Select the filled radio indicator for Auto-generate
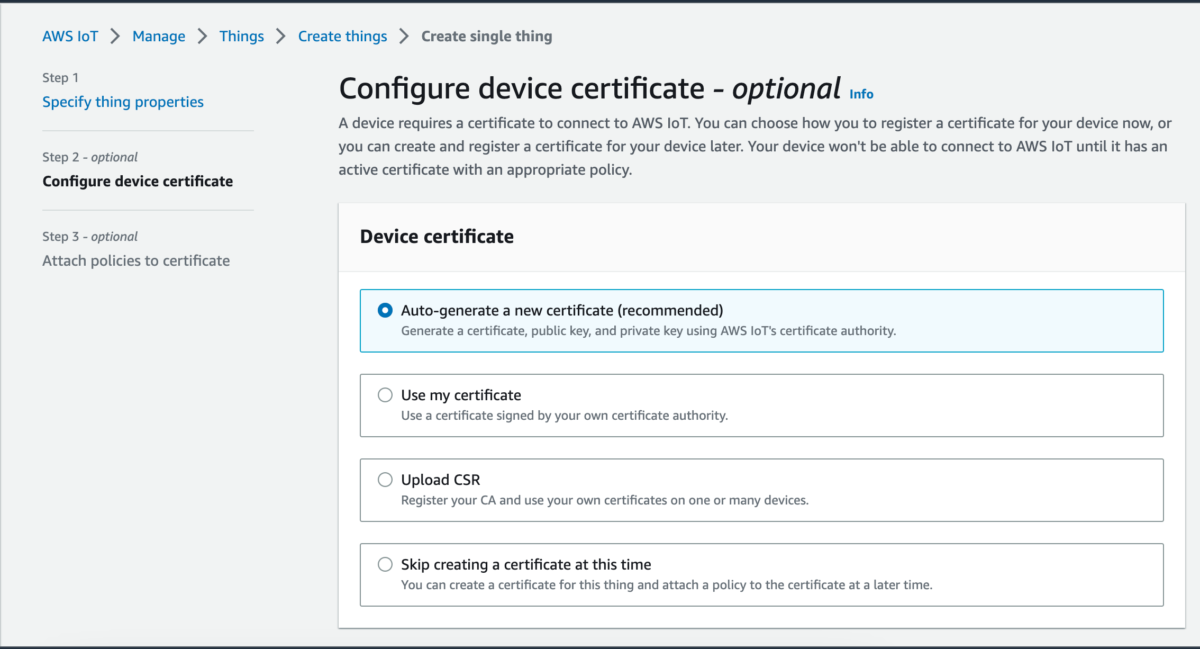The width and height of the screenshot is (1200, 649). pyautogui.click(x=385, y=310)
